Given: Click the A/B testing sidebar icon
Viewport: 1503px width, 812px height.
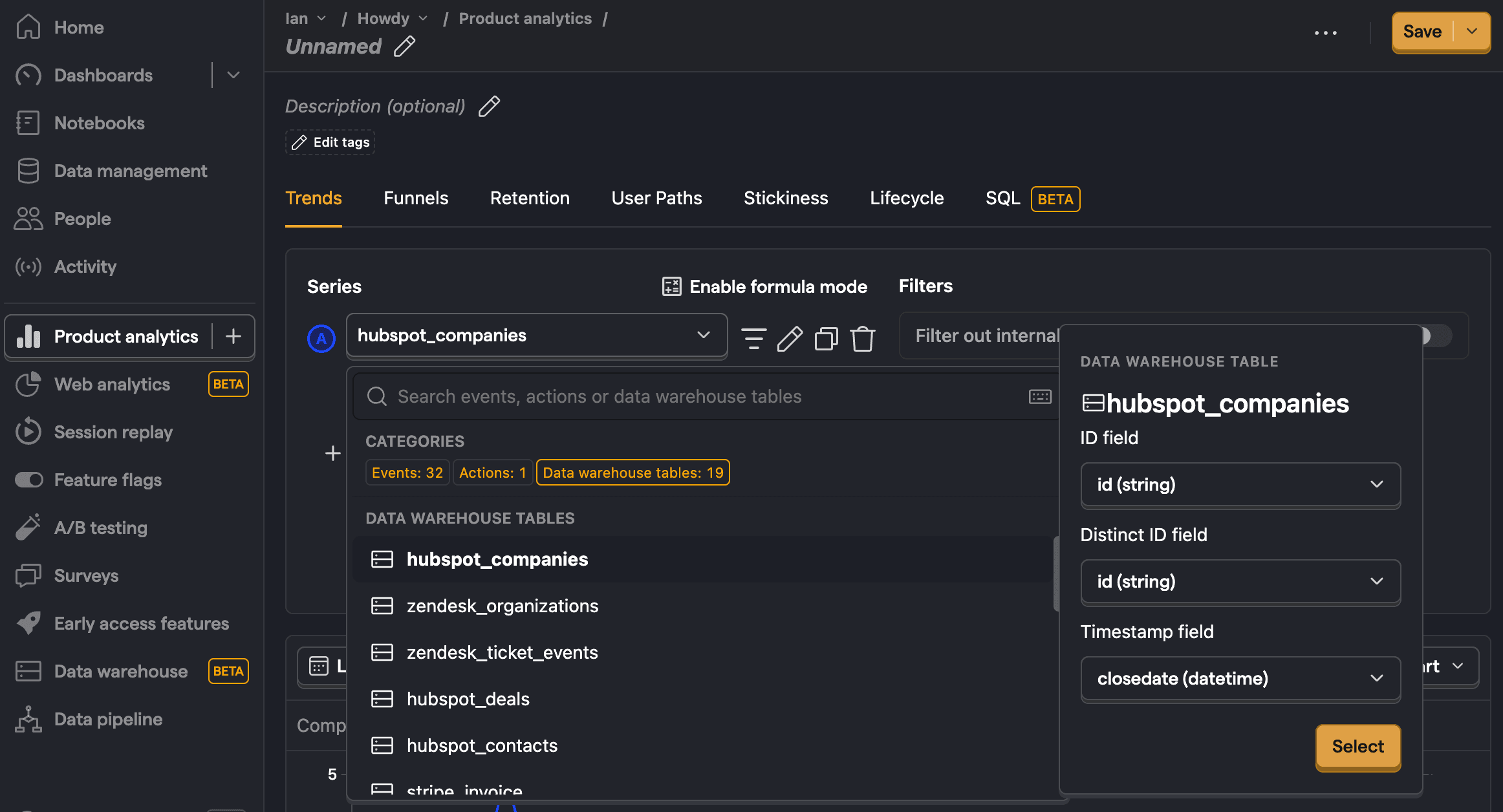Looking at the screenshot, I should pyautogui.click(x=28, y=527).
